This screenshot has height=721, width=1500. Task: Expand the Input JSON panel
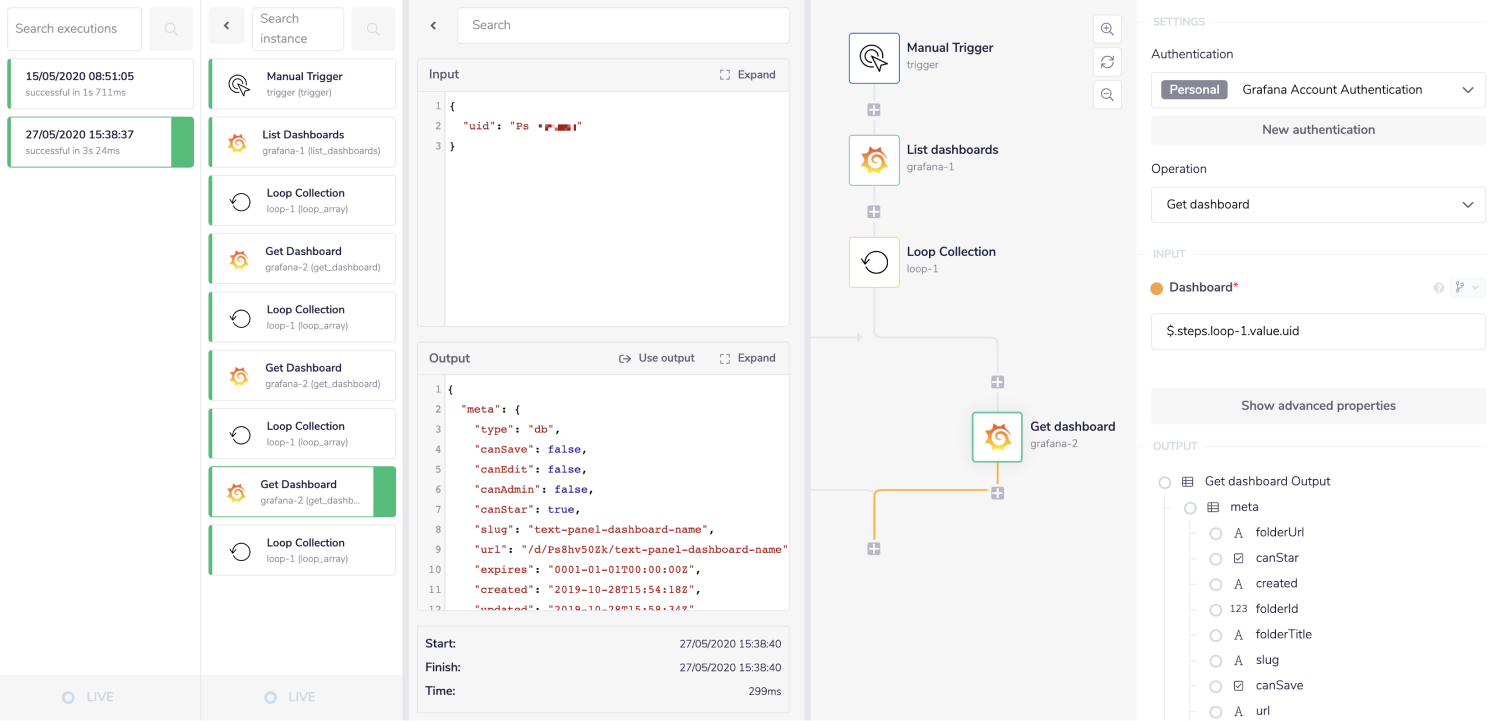(x=748, y=75)
